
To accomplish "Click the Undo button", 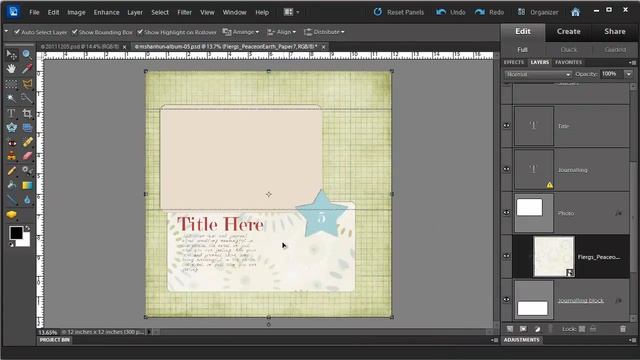I will click(451, 12).
